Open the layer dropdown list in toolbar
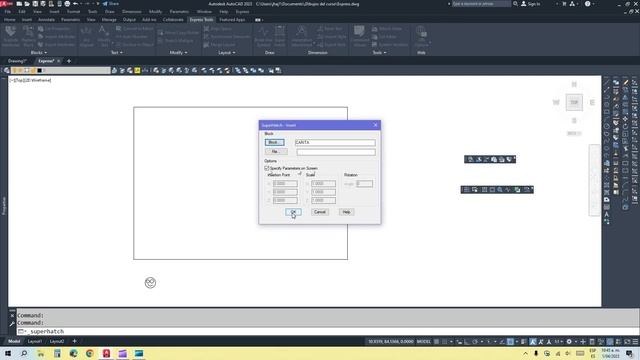Viewport: 640px width, 360px height. tap(60, 70)
